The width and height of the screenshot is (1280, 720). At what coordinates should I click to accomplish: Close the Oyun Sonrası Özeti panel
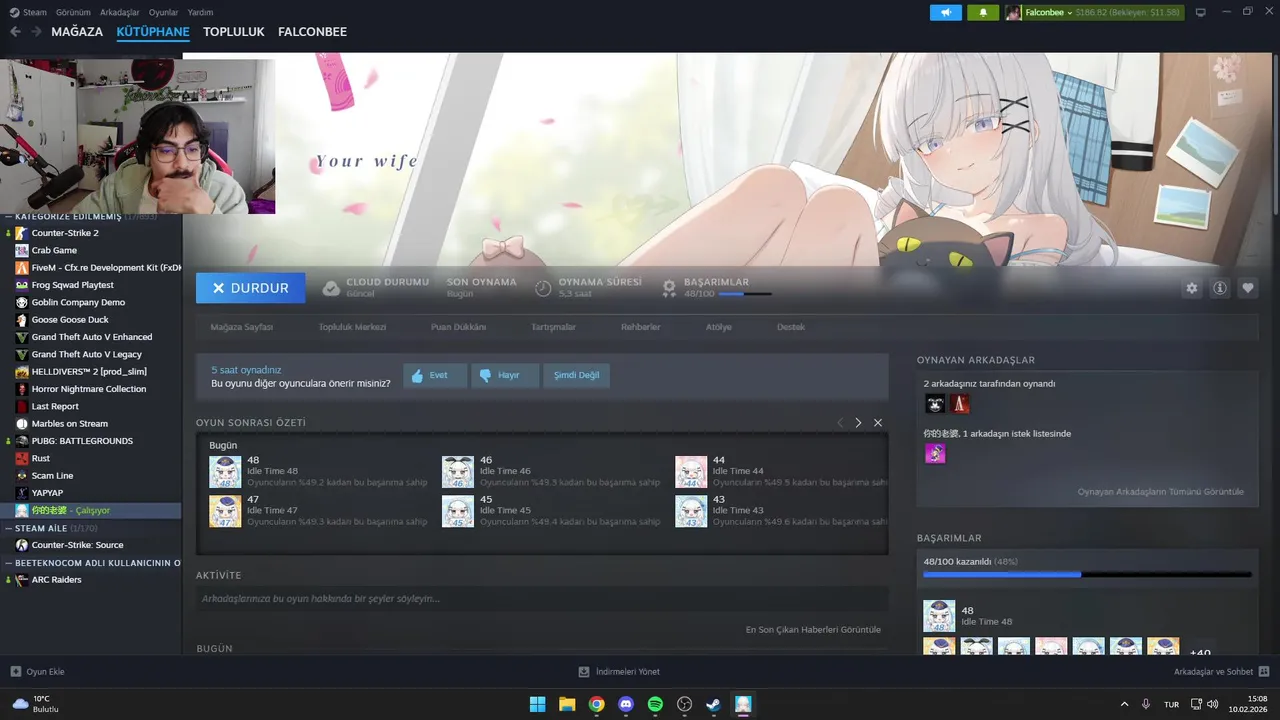pos(878,423)
